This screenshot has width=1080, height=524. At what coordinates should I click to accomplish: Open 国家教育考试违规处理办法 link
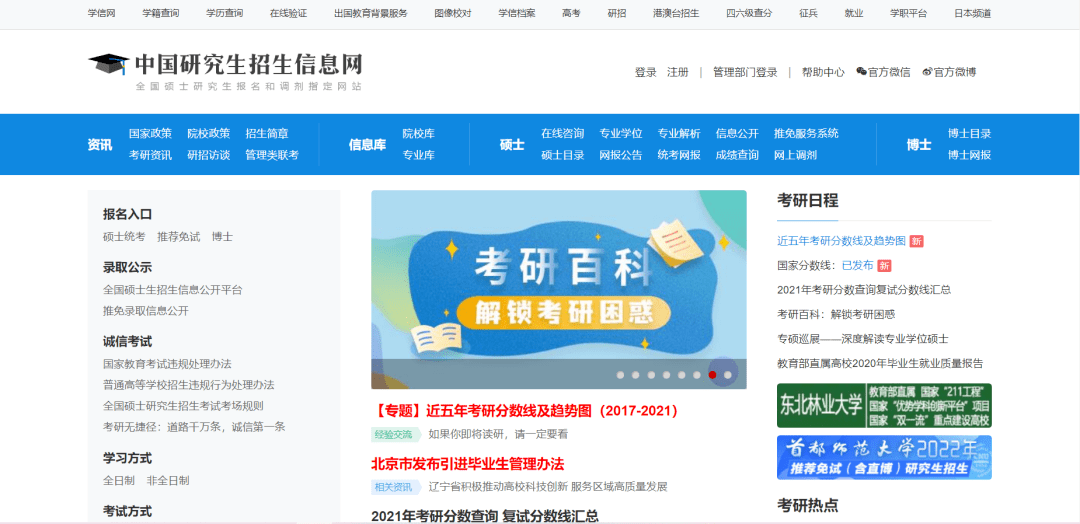click(x=167, y=364)
